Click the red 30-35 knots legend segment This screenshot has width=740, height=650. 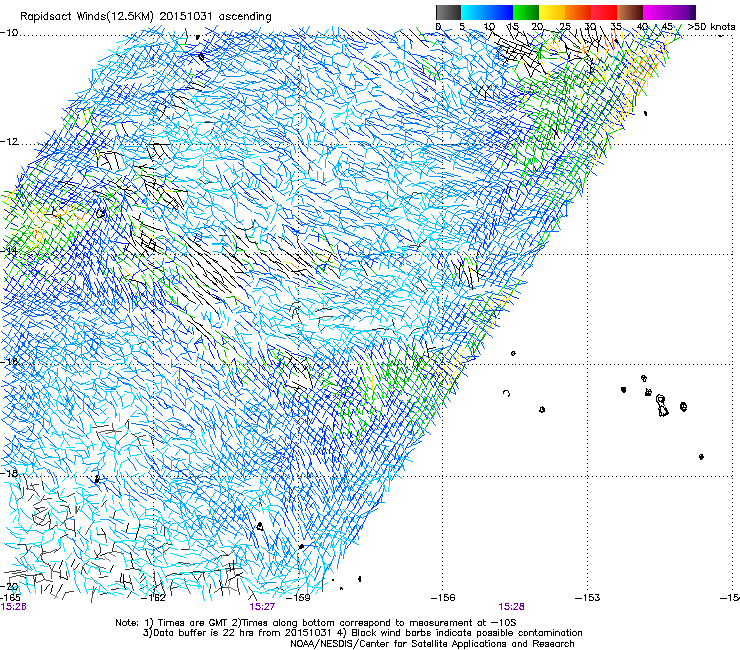[x=604, y=12]
